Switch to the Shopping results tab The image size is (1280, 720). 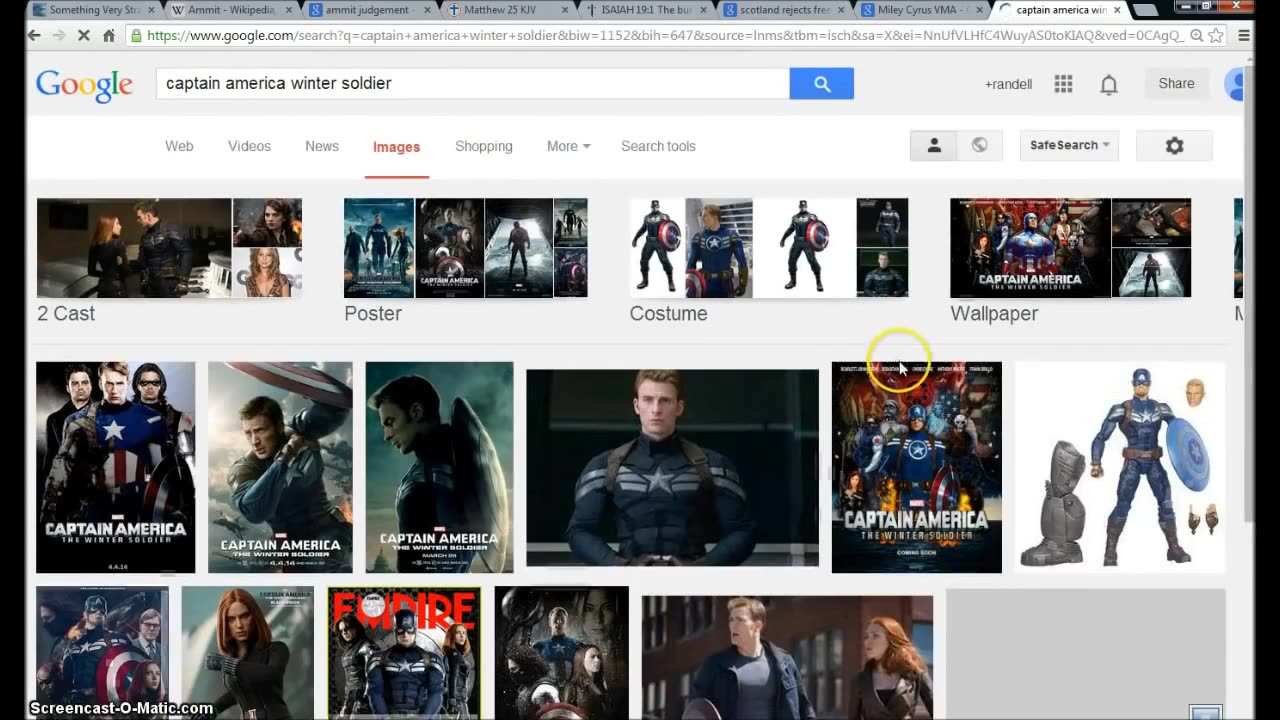(x=484, y=146)
